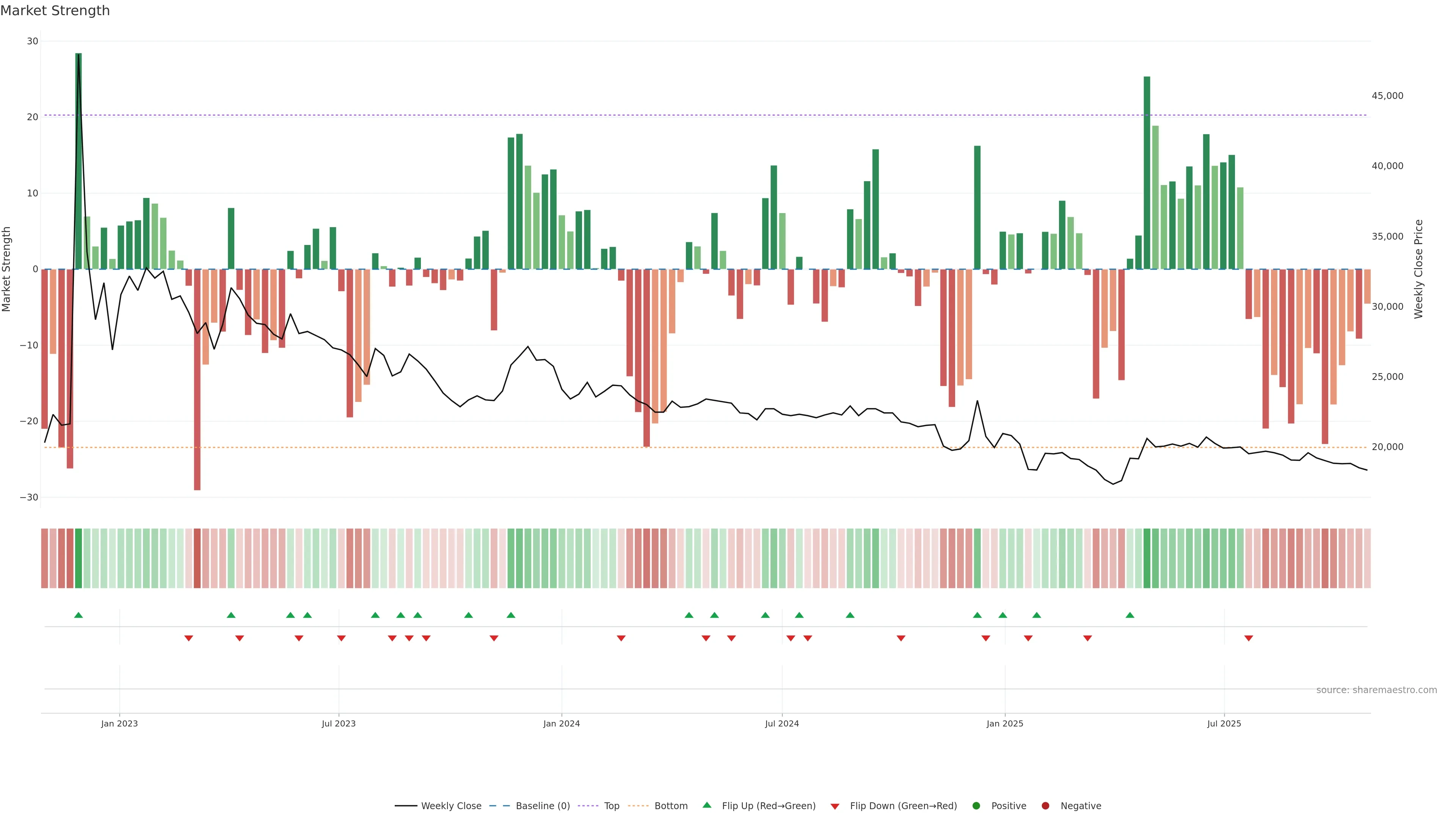1456x819 pixels.
Task: Click the Flip Up green triangle legend icon
Action: click(x=706, y=805)
